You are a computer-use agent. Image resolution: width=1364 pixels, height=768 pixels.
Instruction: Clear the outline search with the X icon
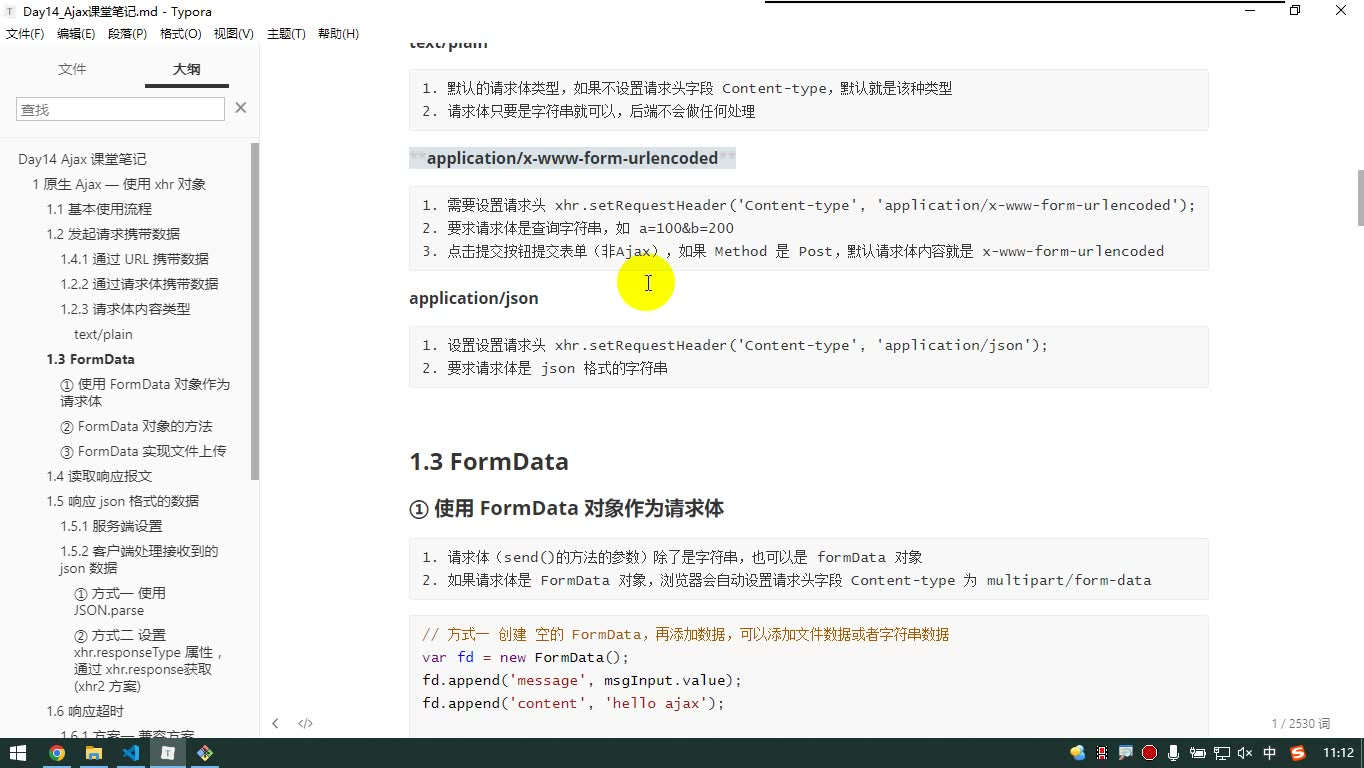click(x=240, y=108)
